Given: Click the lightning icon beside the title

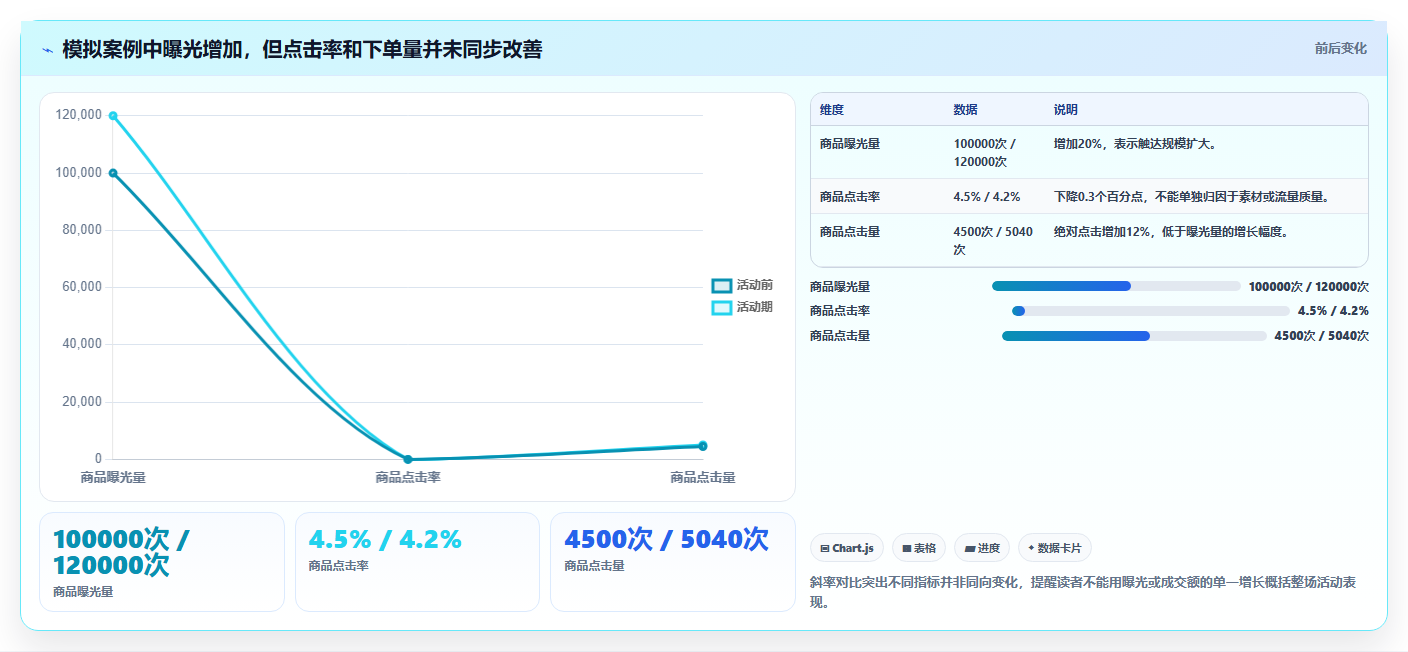Looking at the screenshot, I should [x=47, y=50].
